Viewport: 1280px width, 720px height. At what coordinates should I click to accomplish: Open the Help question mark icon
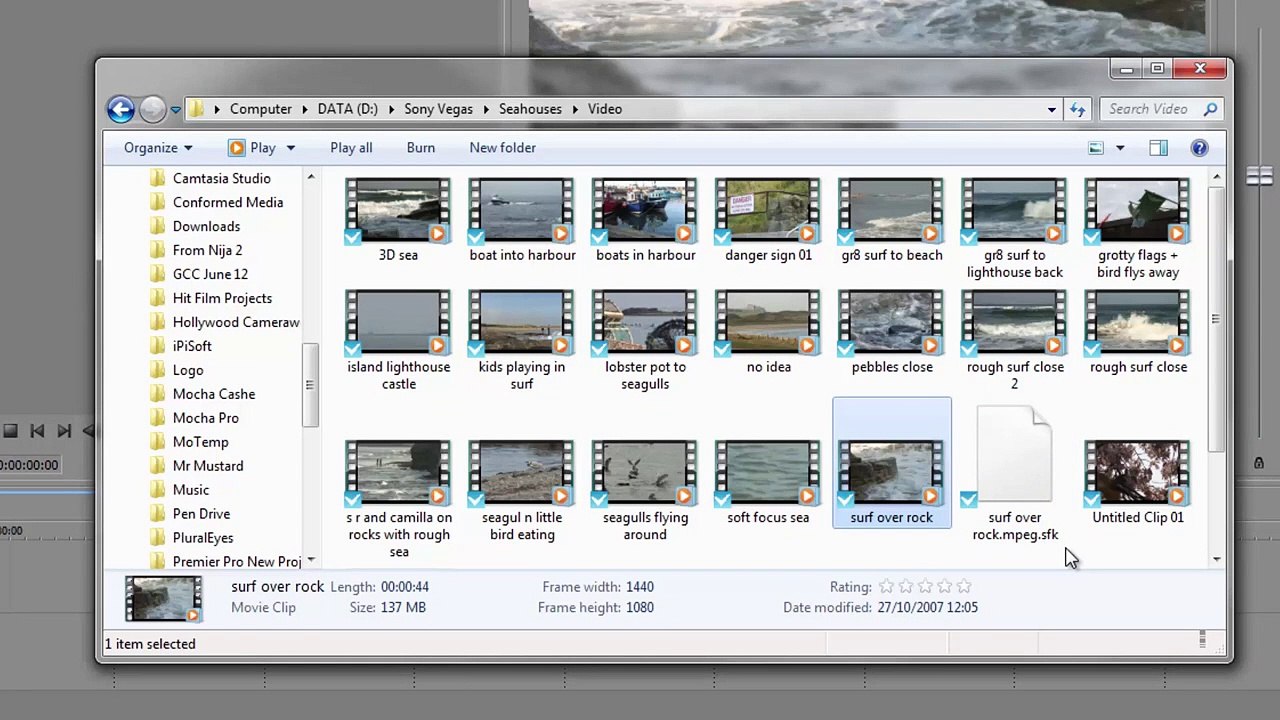click(1199, 148)
